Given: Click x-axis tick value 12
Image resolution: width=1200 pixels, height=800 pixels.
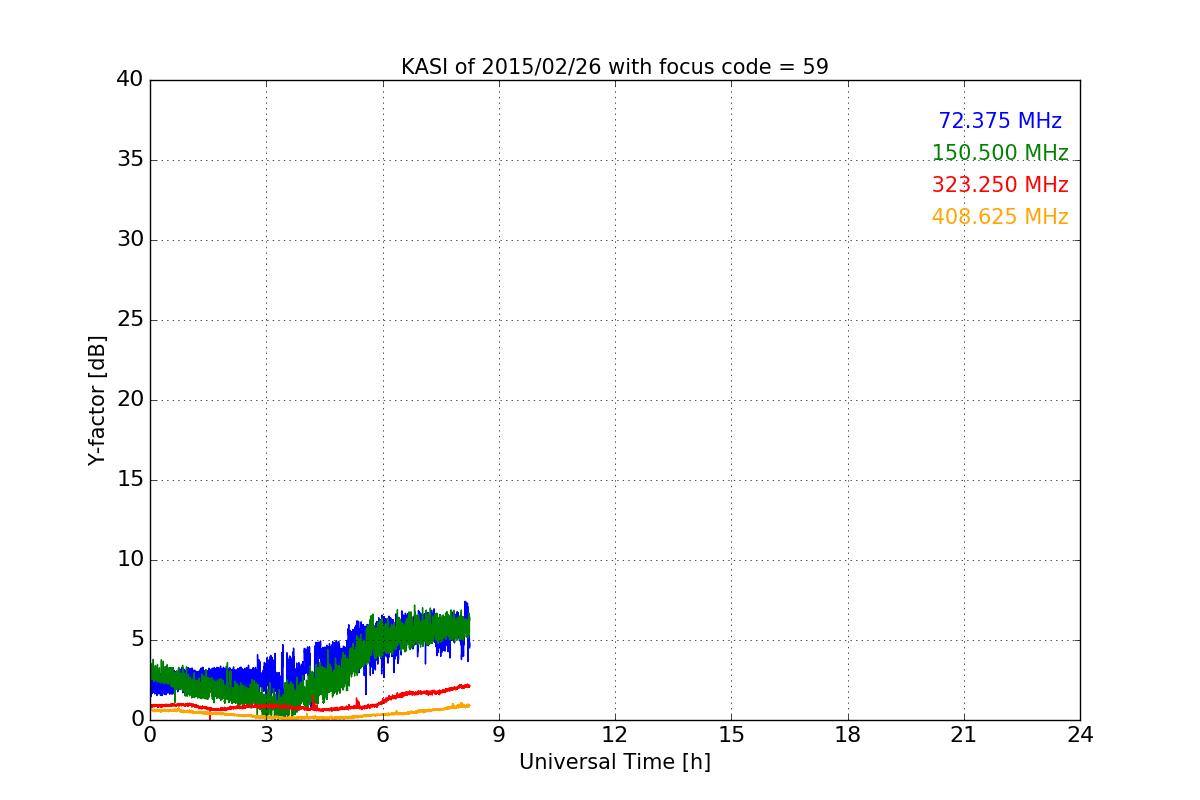Looking at the screenshot, I should 615,734.
